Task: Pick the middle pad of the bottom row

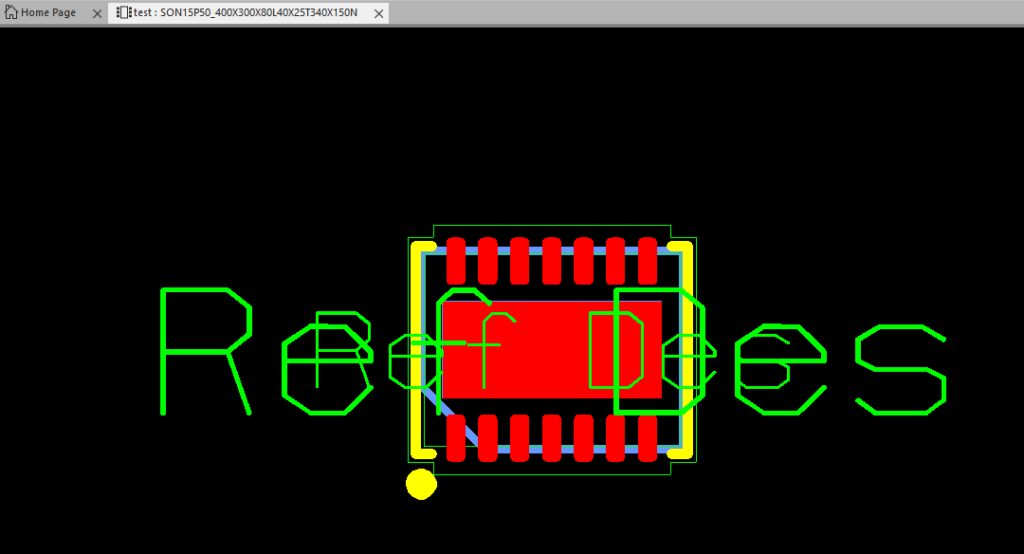Action: coord(552,438)
